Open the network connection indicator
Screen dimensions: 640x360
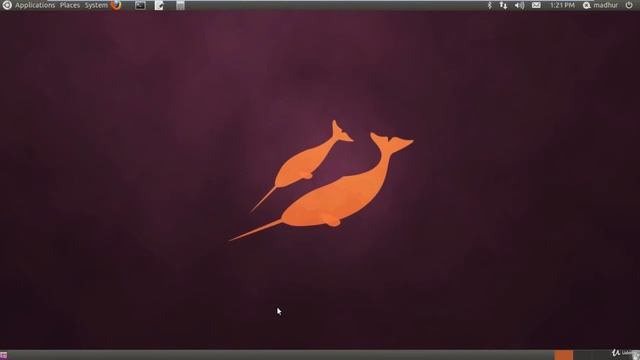pos(503,5)
